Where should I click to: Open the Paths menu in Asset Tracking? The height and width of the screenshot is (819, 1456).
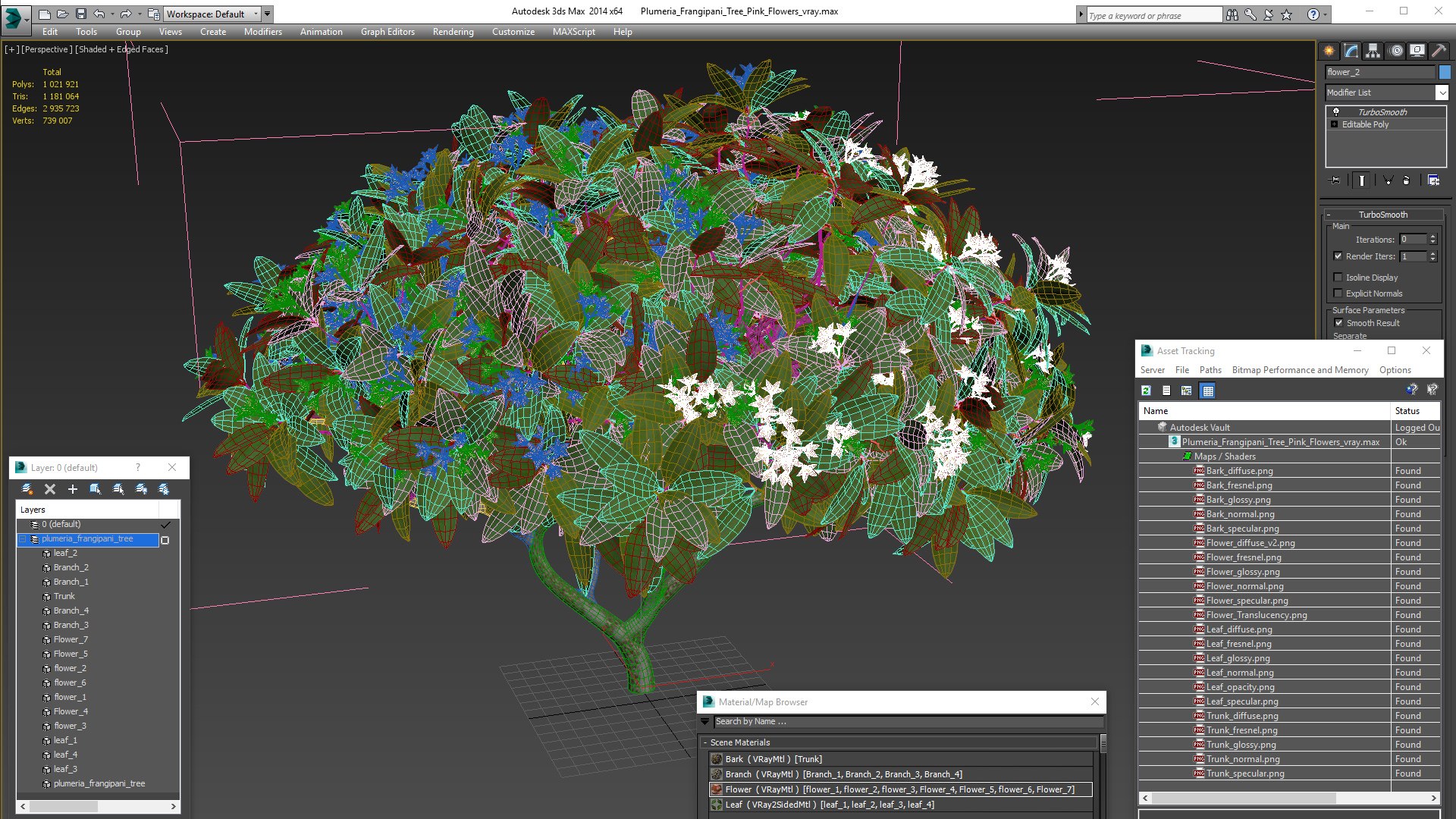(x=1210, y=370)
